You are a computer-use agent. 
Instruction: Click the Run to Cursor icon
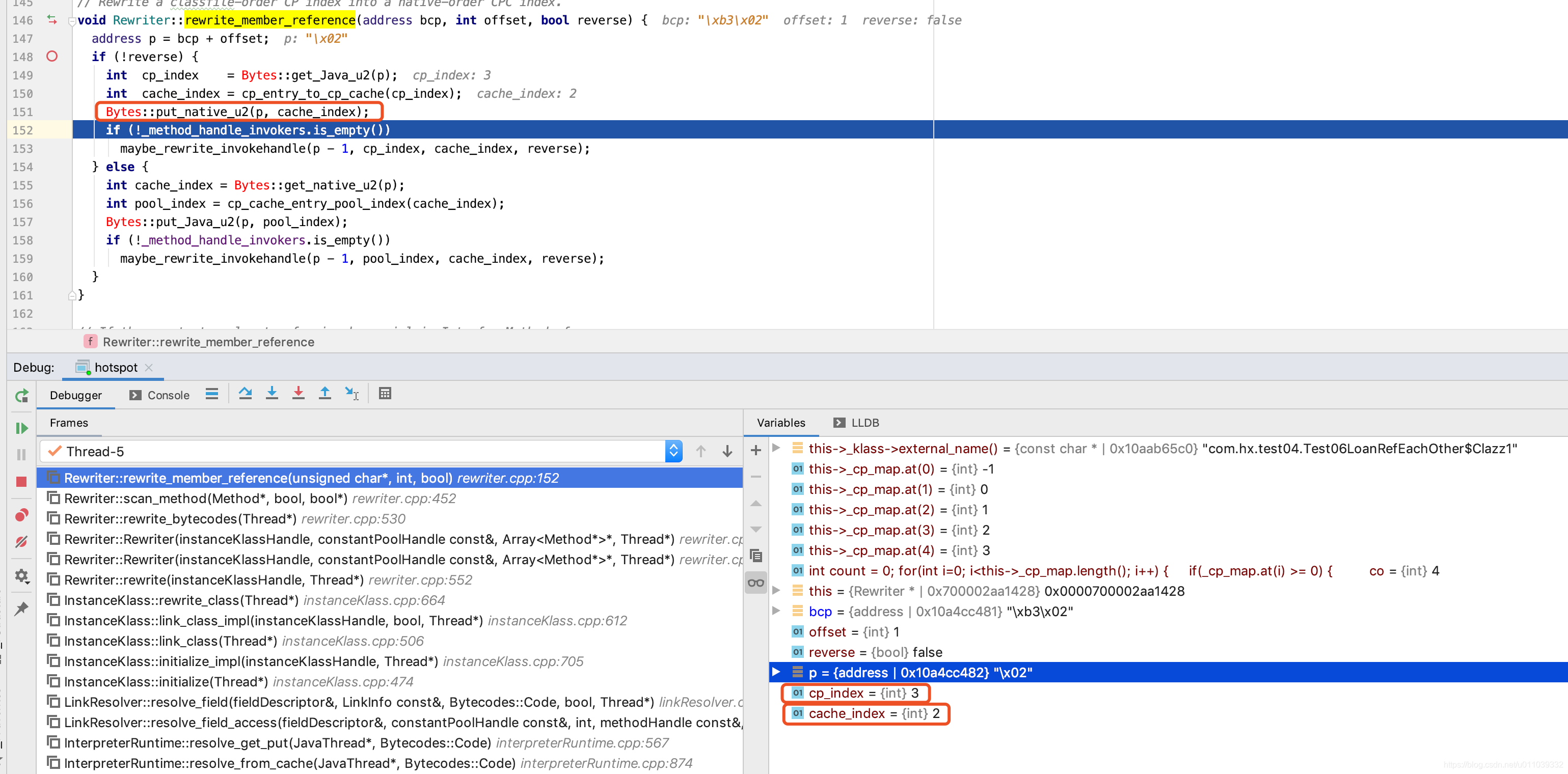coord(352,394)
